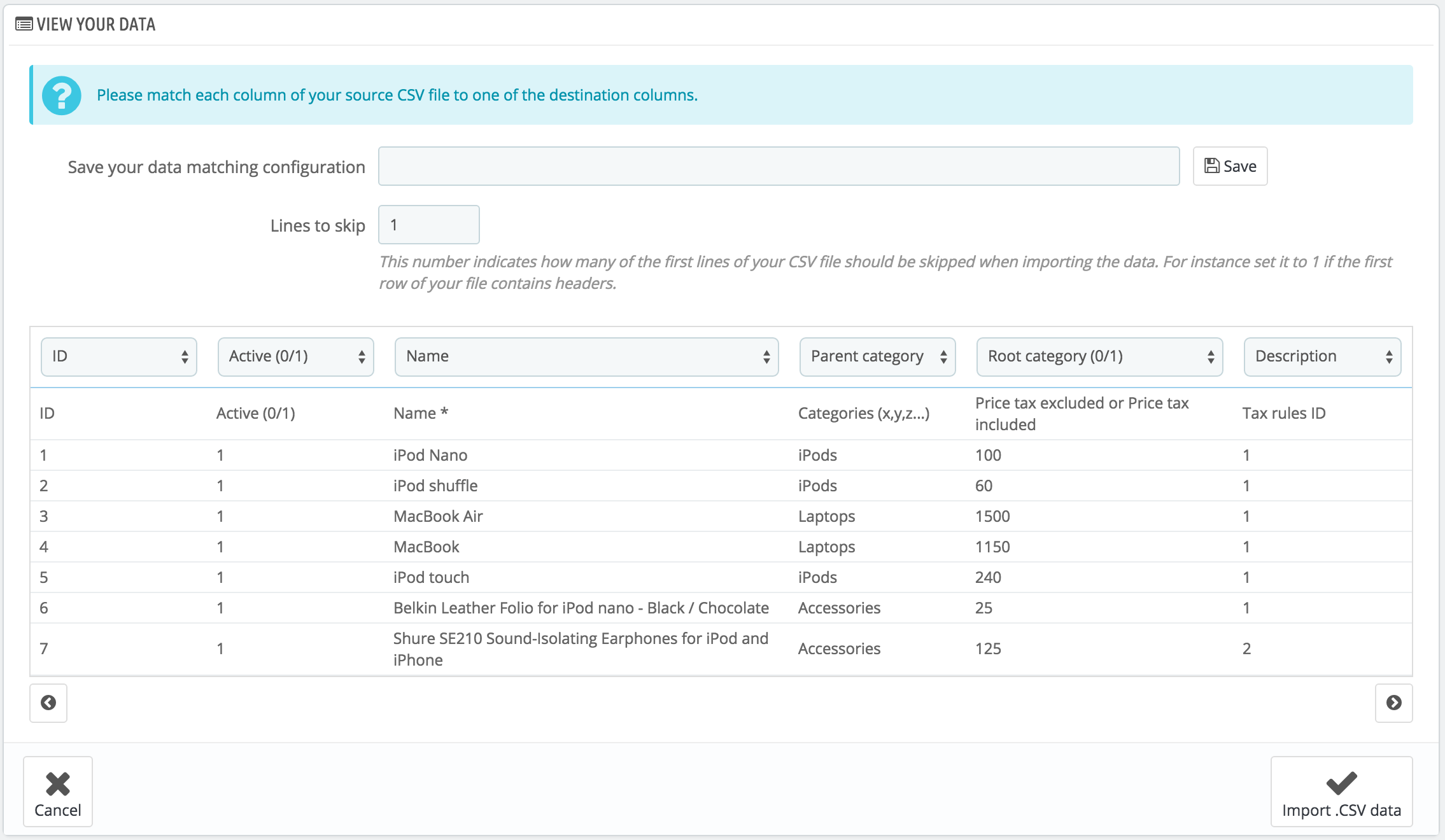Click the View Your Data list icon

24,24
